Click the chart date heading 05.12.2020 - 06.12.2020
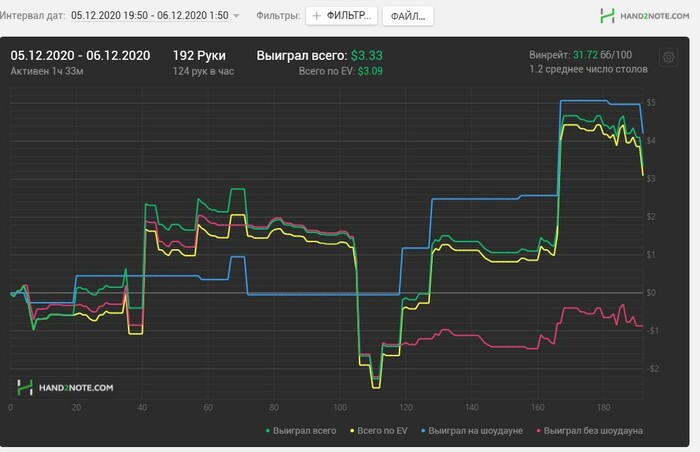This screenshot has height=452, width=700. click(80, 55)
